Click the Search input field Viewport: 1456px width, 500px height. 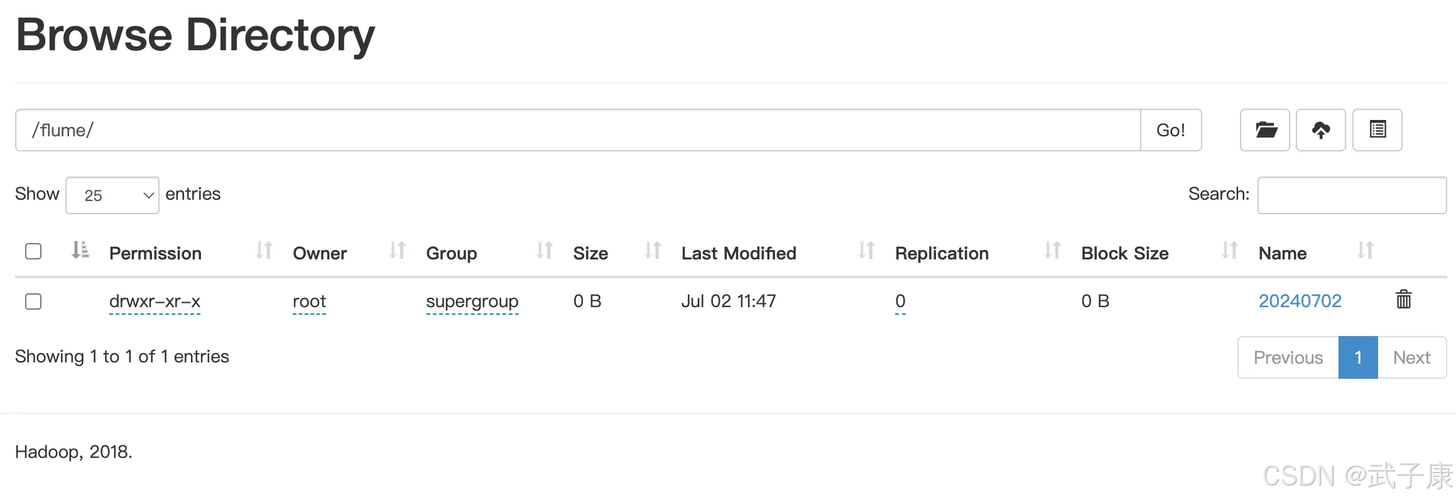(x=1351, y=195)
